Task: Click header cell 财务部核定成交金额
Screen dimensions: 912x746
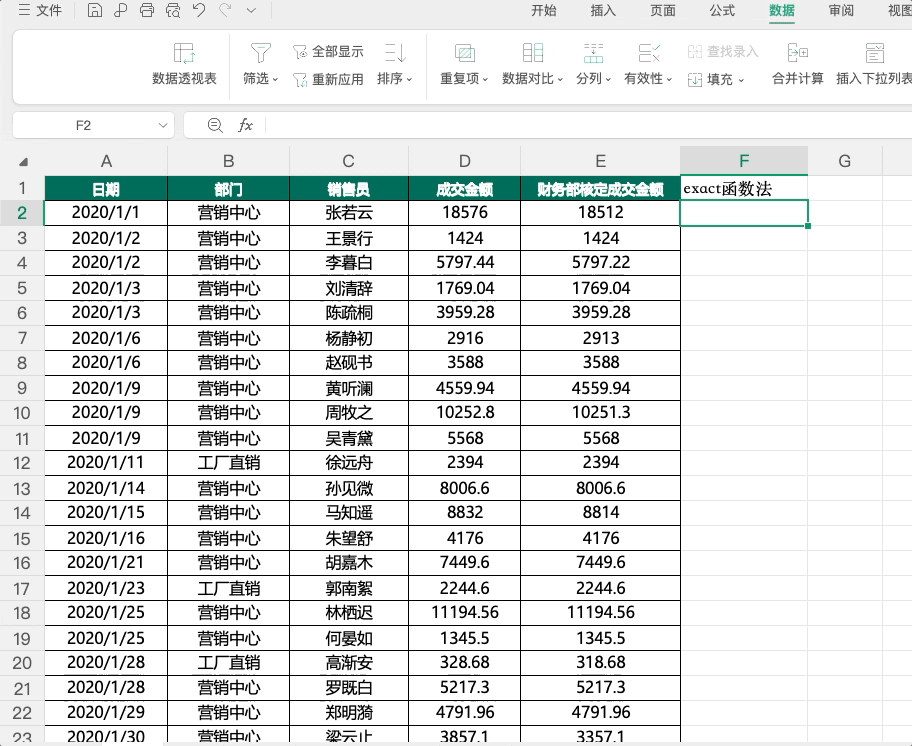Action: [x=600, y=188]
